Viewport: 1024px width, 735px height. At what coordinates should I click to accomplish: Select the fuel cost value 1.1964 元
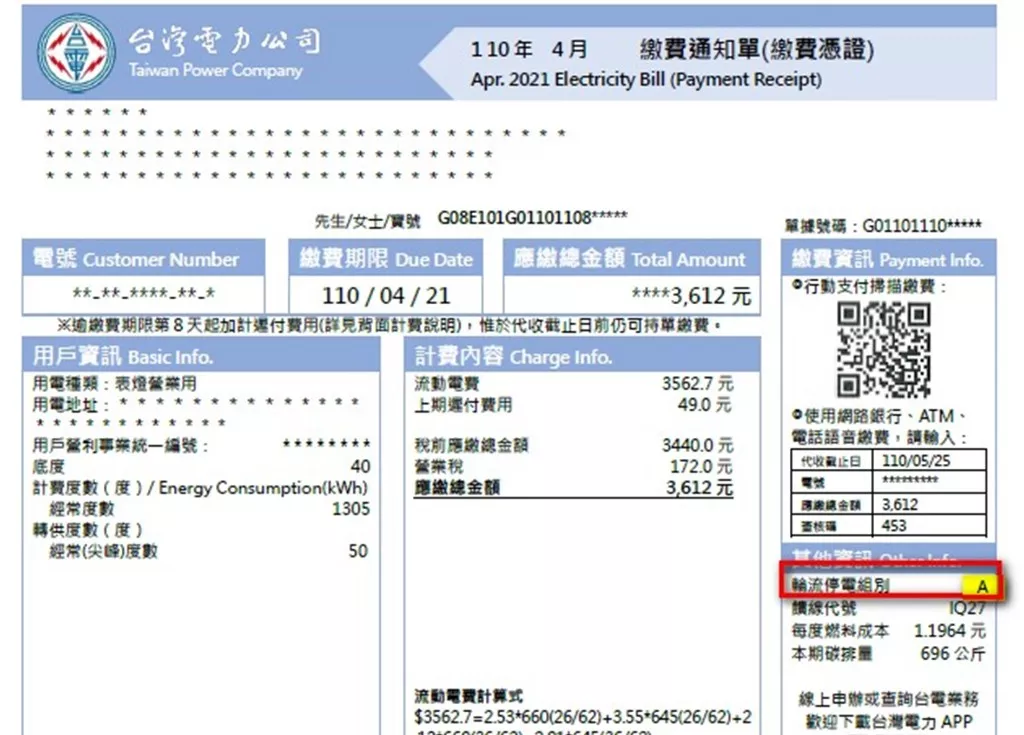point(950,631)
